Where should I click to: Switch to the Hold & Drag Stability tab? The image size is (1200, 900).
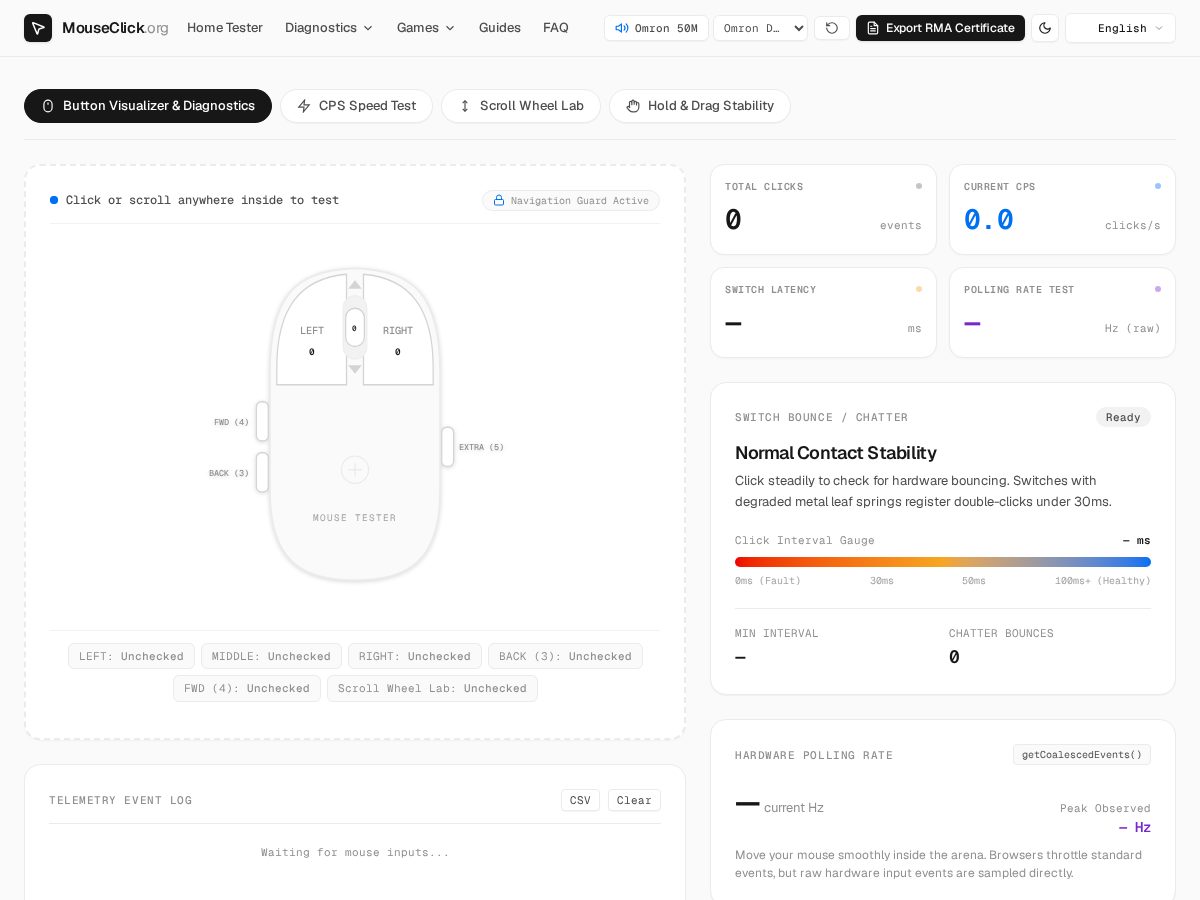[x=700, y=106]
